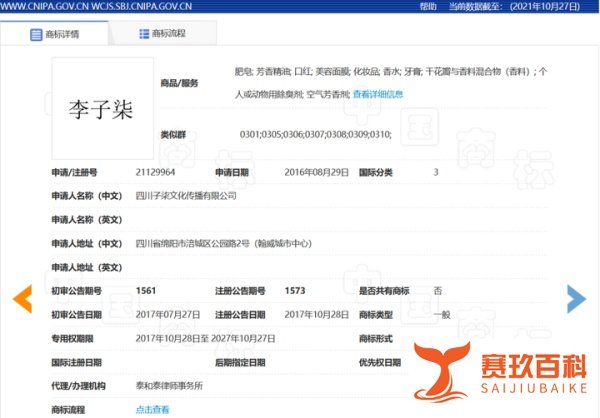Image resolution: width=600 pixels, height=418 pixels.
Task: Select applicant name 四川子柒文化传播有限公司
Action: [x=186, y=196]
